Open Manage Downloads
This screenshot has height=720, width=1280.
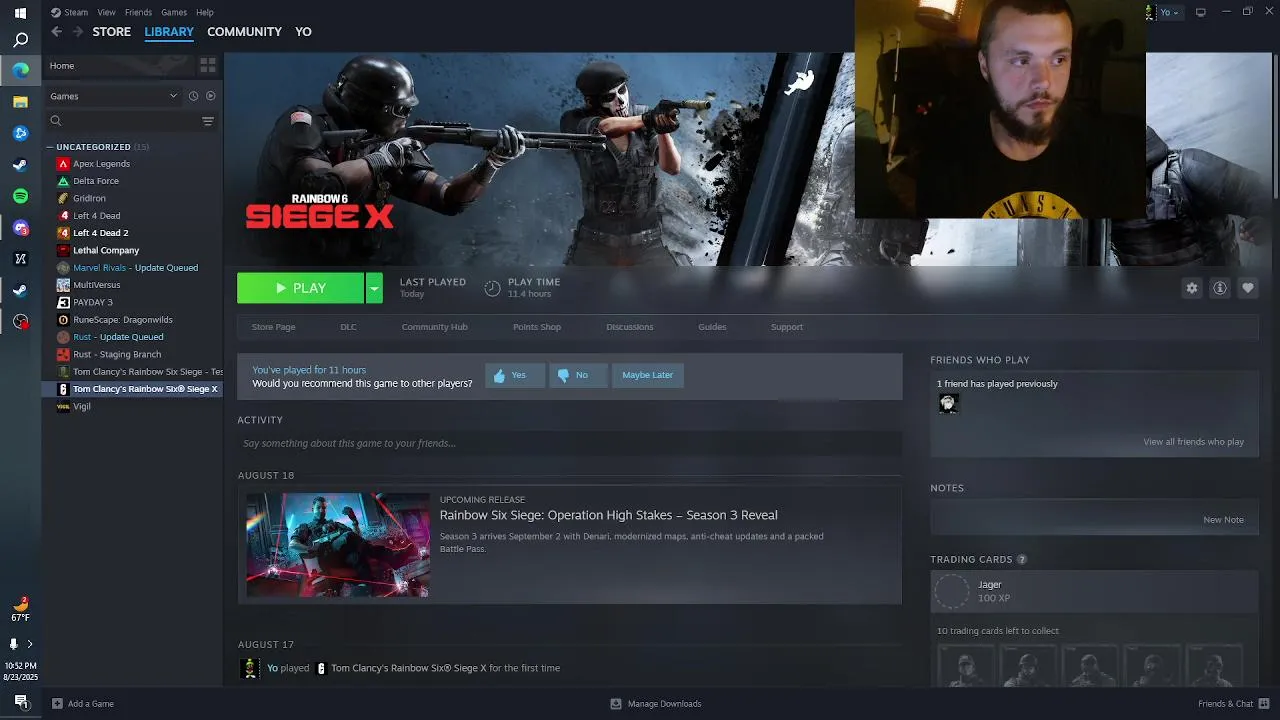[656, 704]
